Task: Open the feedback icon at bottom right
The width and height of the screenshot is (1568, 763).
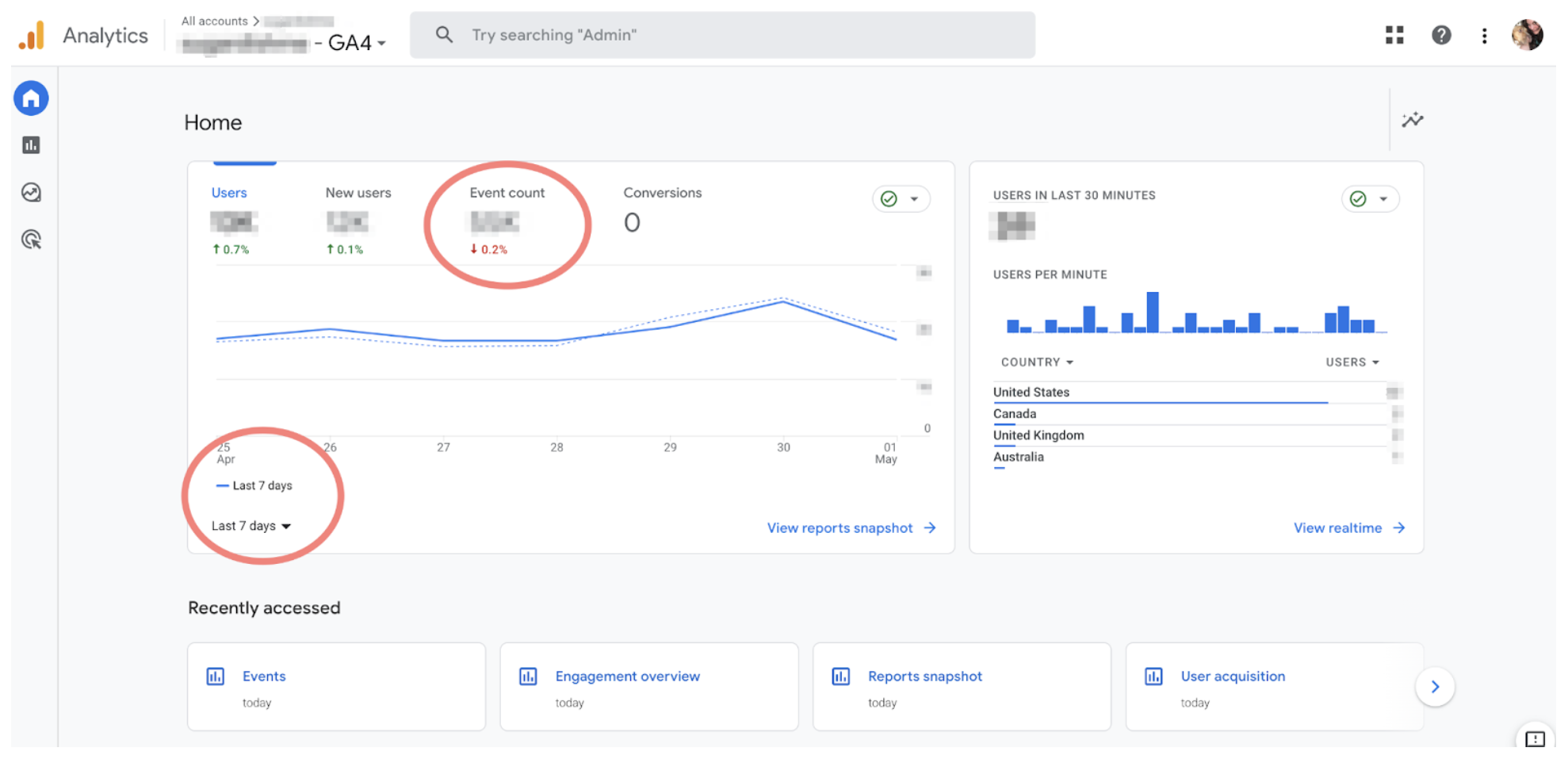Action: 1535,738
